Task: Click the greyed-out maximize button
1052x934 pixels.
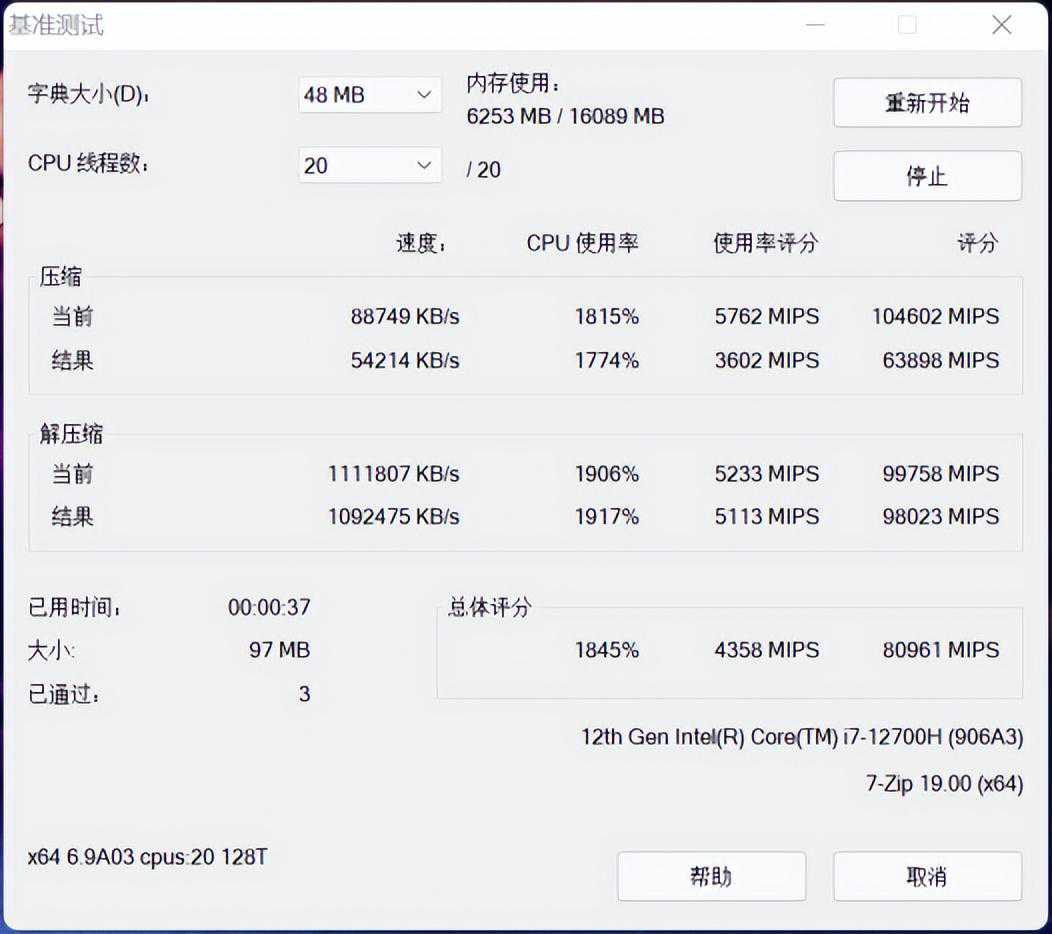Action: tap(907, 25)
